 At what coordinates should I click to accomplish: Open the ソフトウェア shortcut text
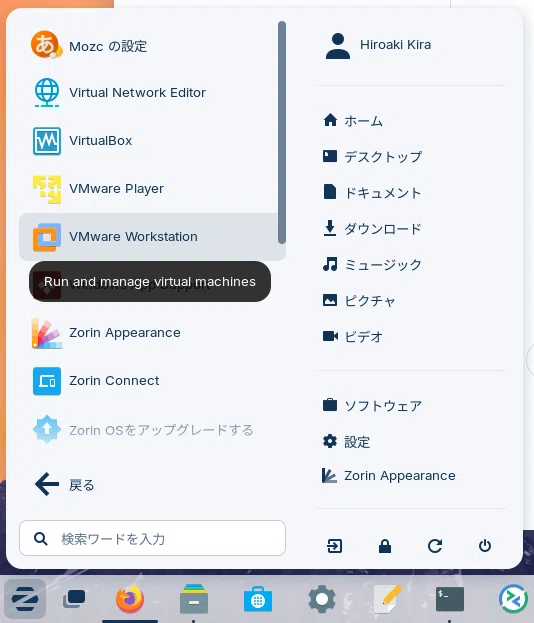click(383, 406)
